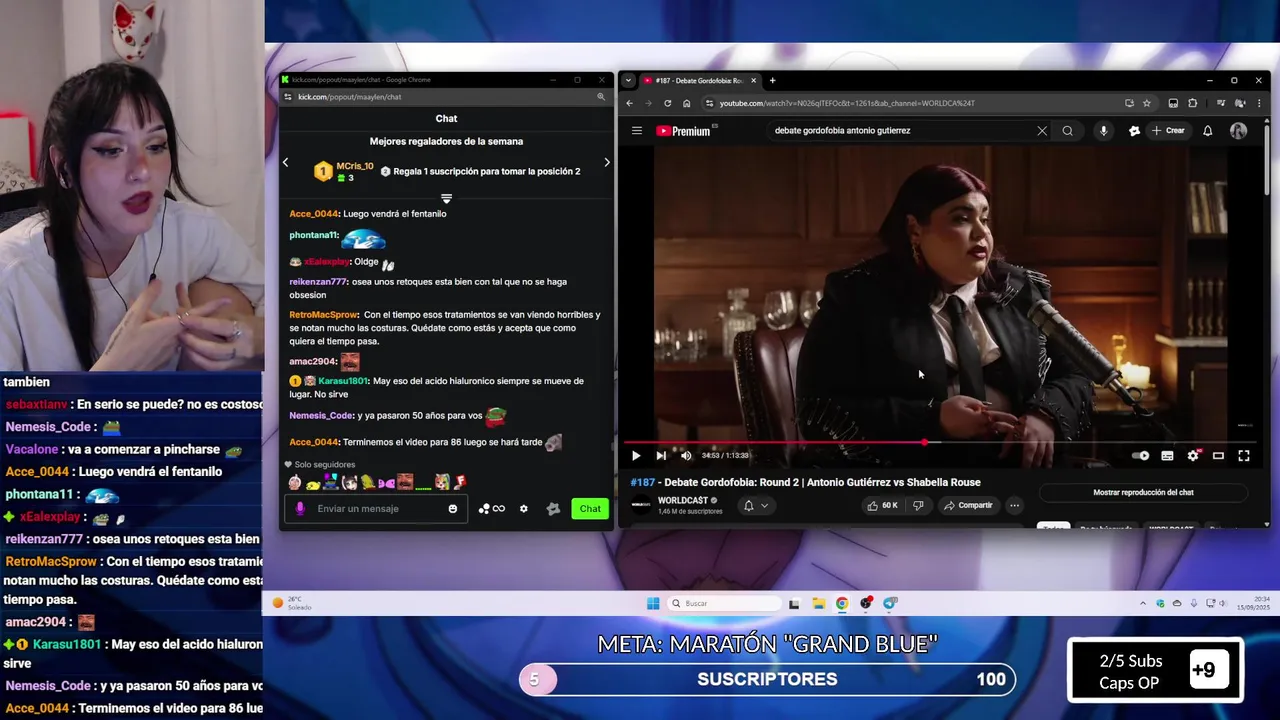
Task: Open the Chrome three-dot menu
Action: 1258,103
